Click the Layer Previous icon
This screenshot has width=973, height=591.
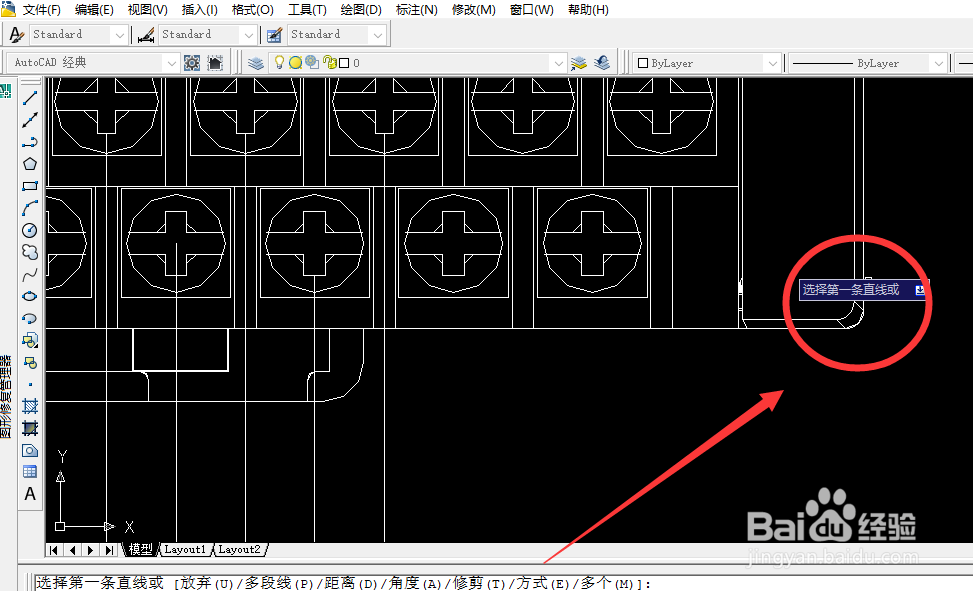click(x=602, y=63)
